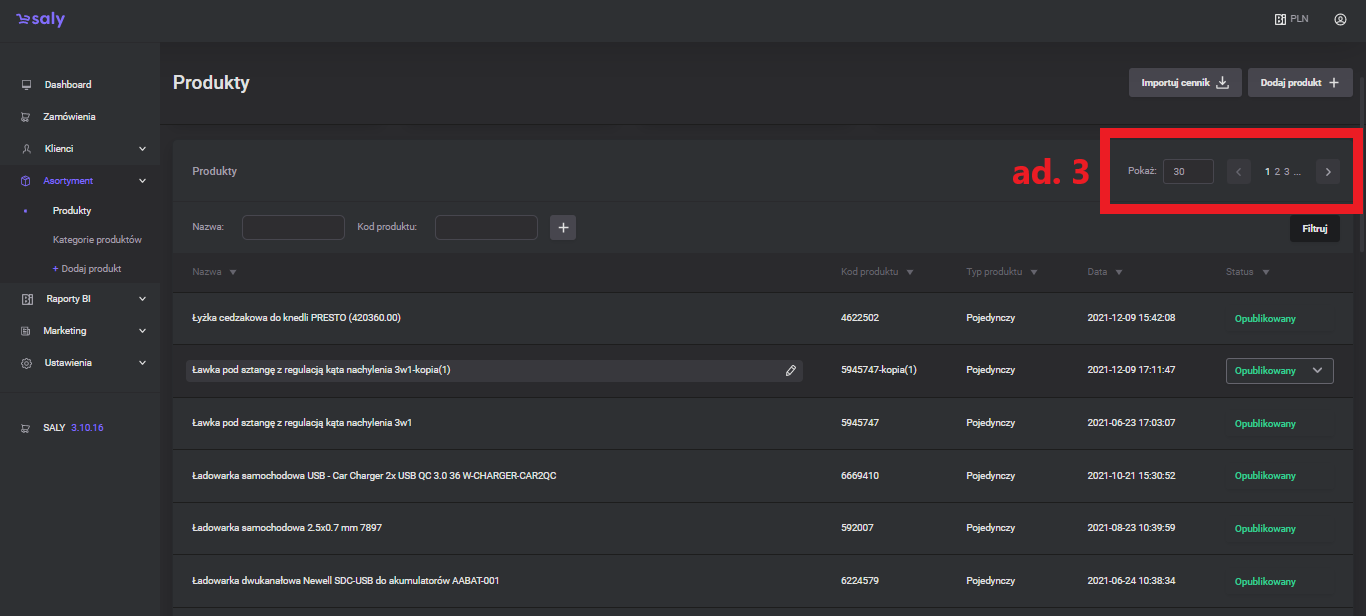Click the pencil edit icon in product row
The width and height of the screenshot is (1366, 616).
791,370
